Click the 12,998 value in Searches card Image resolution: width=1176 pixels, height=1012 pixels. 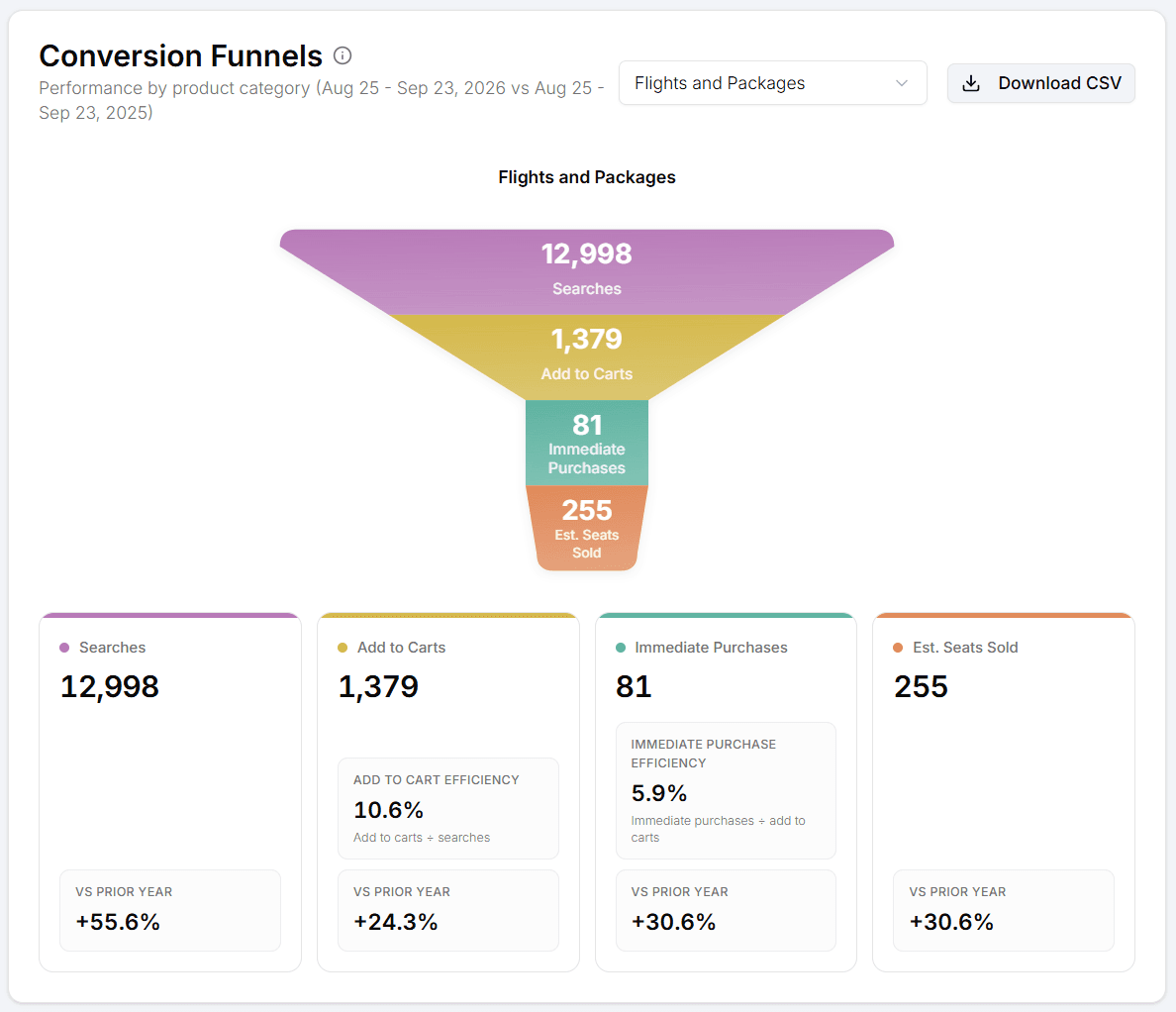pos(110,686)
